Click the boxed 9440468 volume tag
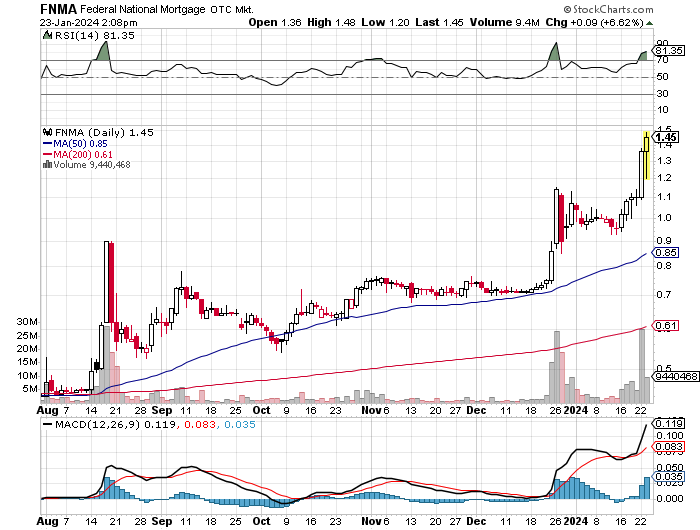Image resolution: width=700 pixels, height=530 pixels. pos(676,377)
